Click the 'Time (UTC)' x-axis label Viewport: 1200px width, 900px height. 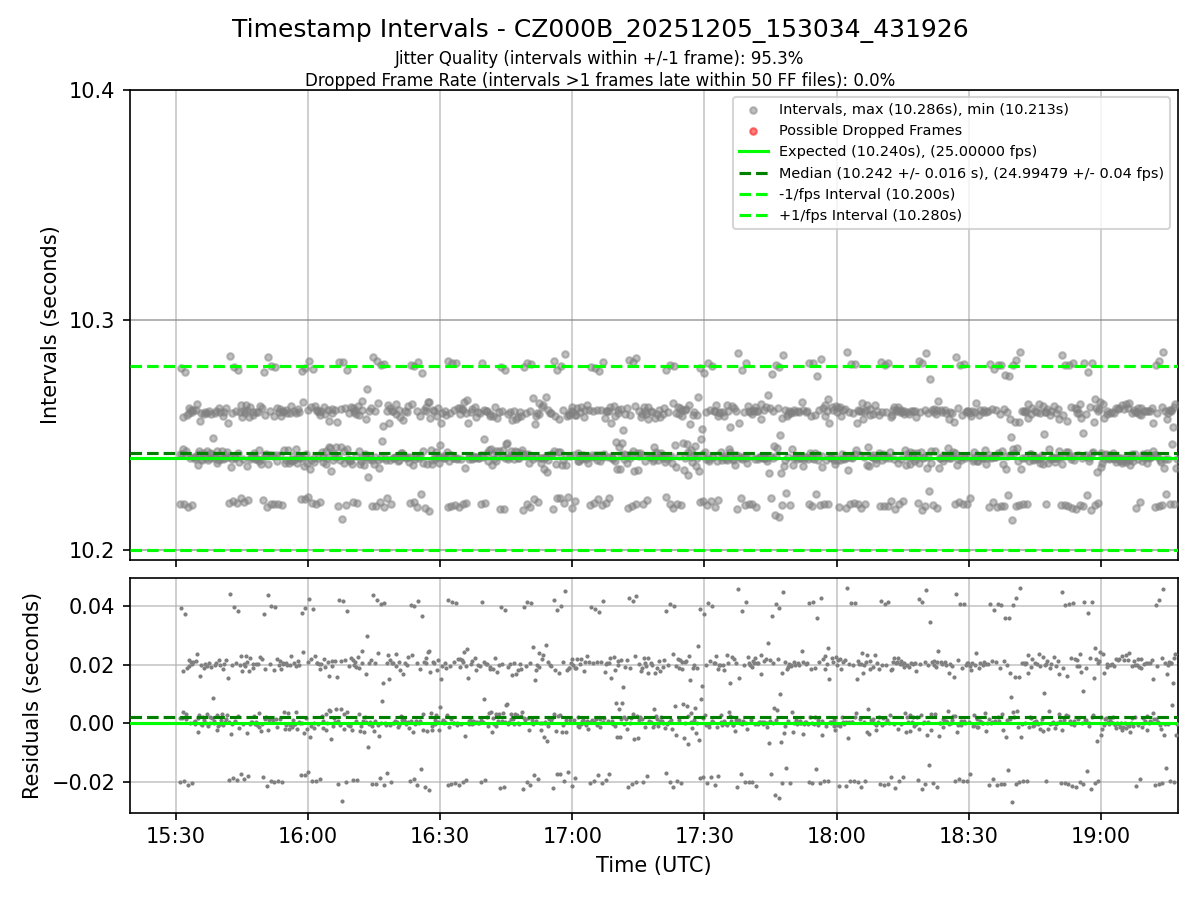tap(654, 865)
